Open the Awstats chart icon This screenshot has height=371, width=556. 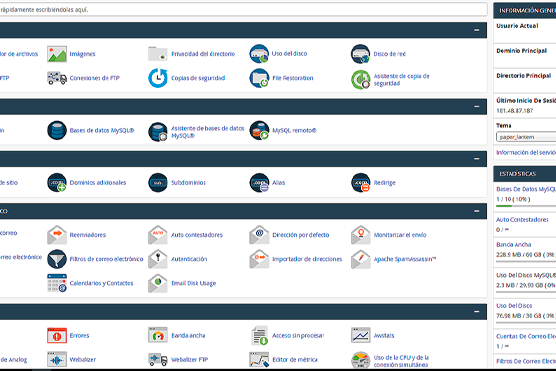[x=361, y=336]
